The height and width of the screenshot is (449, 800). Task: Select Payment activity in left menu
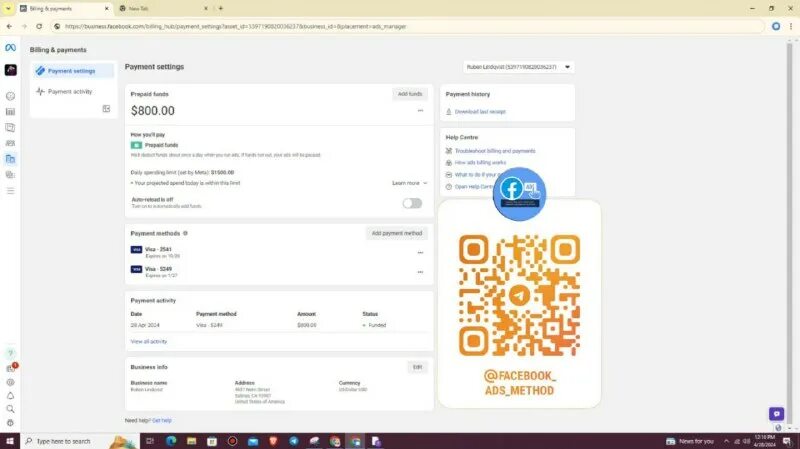point(72,92)
